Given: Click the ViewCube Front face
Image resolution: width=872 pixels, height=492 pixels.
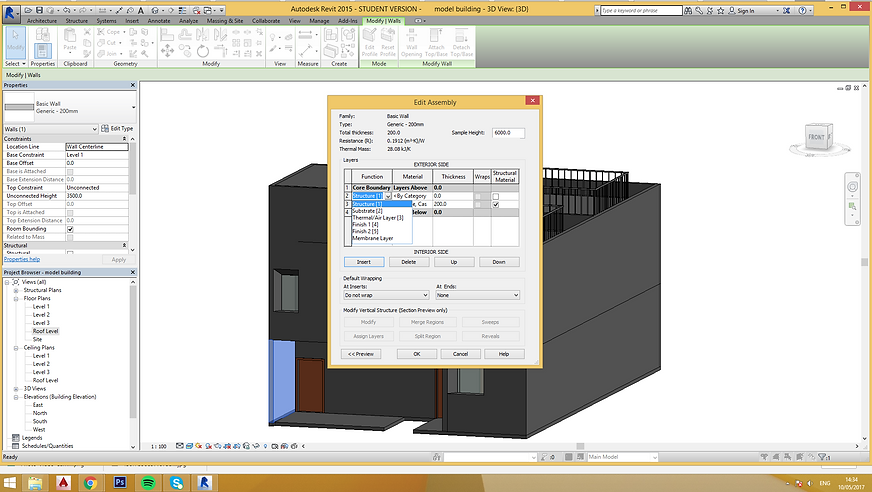Looking at the screenshot, I should (x=817, y=136).
